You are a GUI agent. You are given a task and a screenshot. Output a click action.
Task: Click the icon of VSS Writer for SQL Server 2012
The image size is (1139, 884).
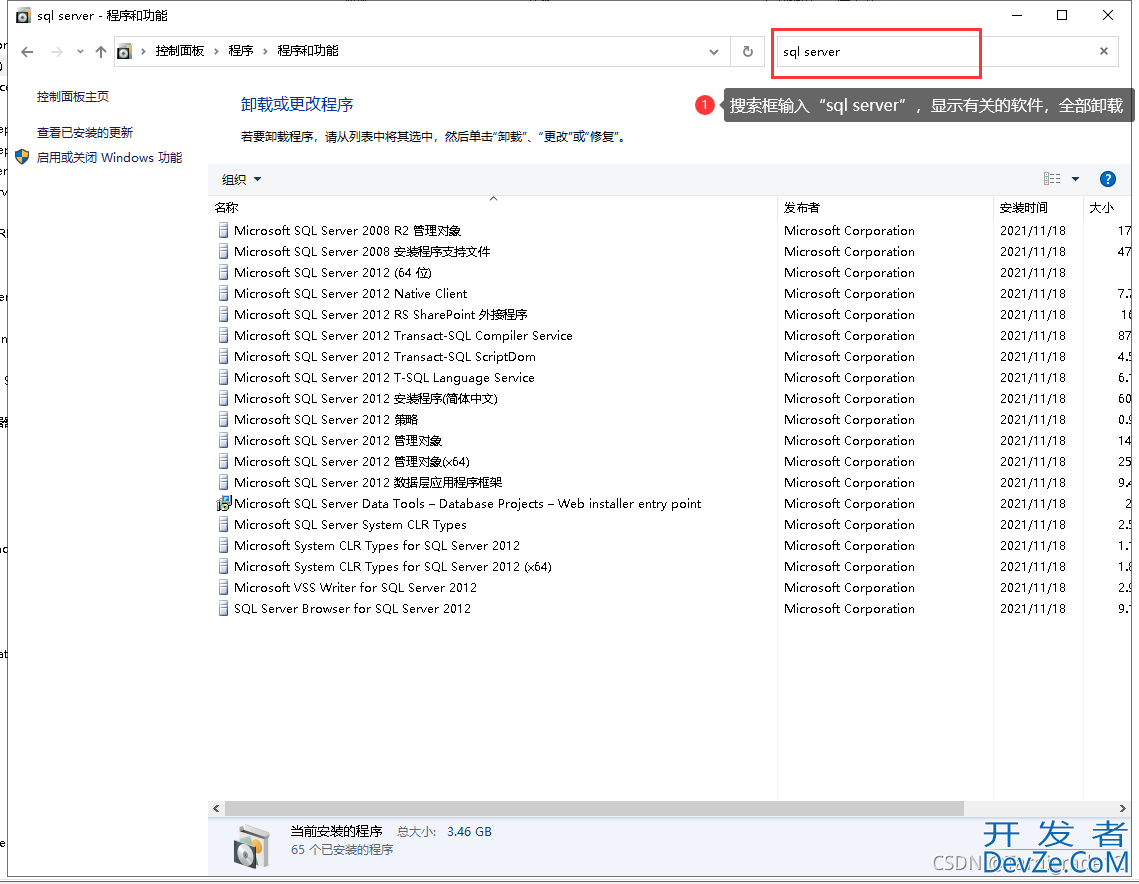(224, 588)
